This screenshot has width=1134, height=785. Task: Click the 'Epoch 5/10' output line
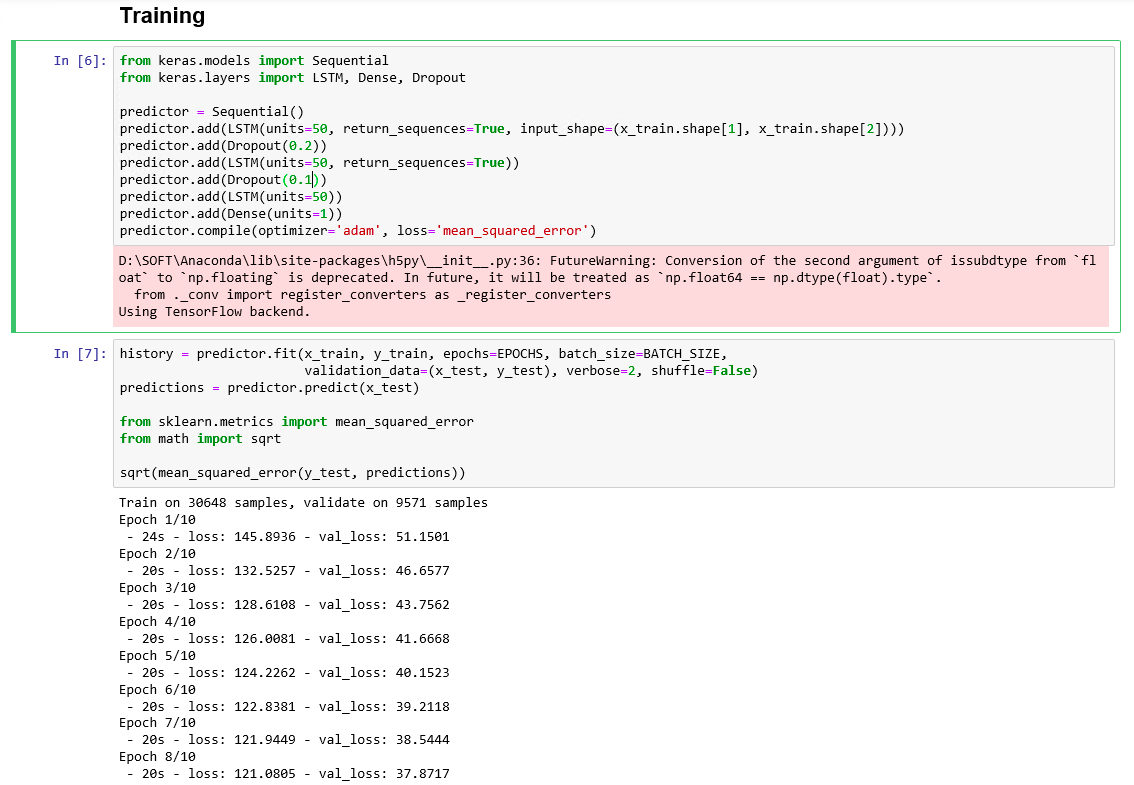[x=157, y=655]
